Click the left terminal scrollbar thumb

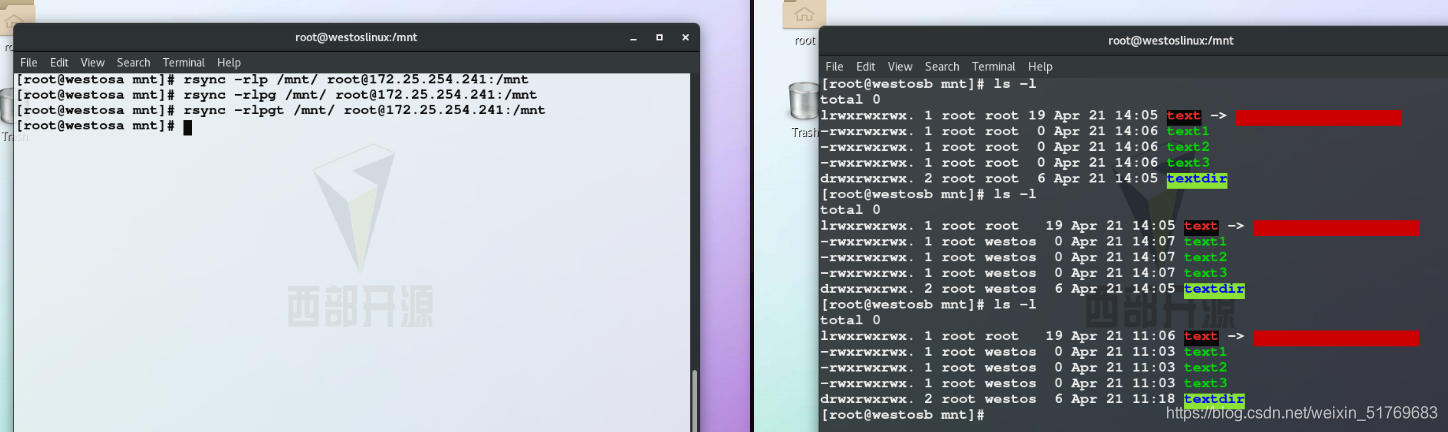pyautogui.click(x=694, y=400)
